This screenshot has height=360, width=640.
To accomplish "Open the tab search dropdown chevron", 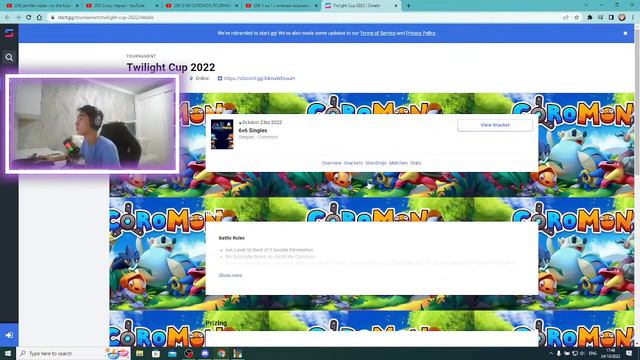I will point(587,5).
